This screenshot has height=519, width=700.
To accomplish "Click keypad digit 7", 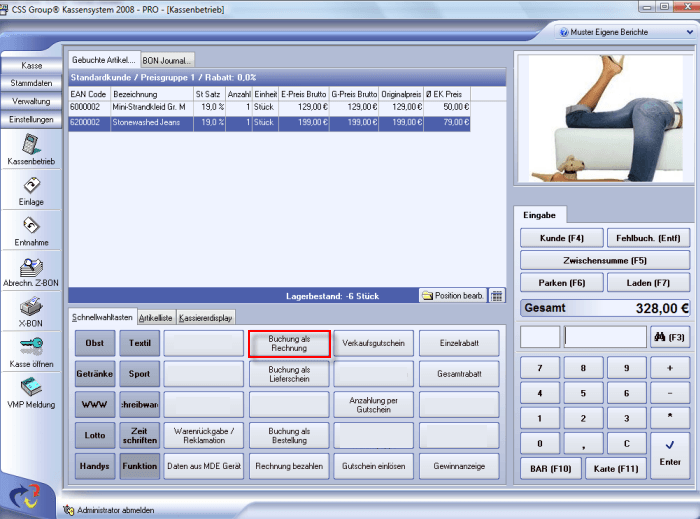I will [540, 368].
